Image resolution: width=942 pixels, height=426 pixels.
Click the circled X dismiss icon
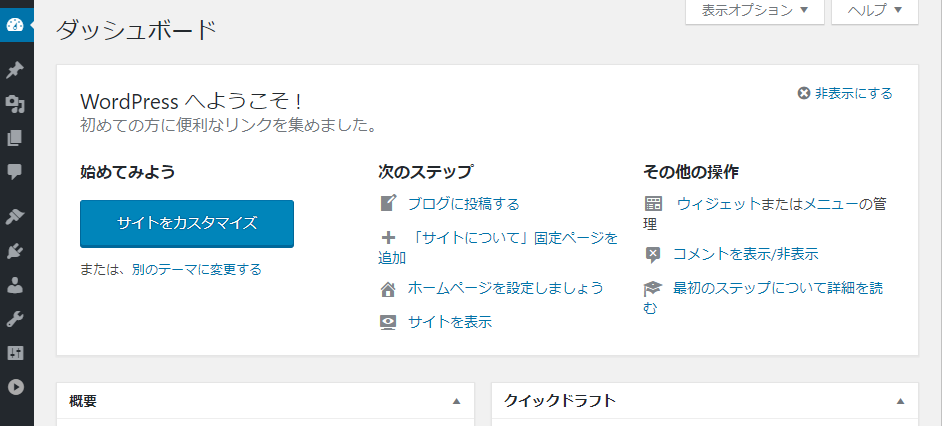[x=804, y=93]
